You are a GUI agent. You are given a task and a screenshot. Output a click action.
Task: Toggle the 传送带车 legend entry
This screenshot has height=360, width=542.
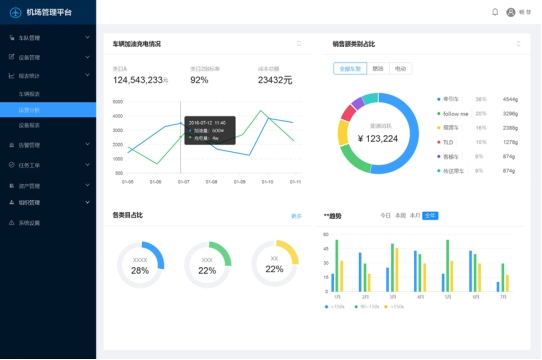[451, 171]
